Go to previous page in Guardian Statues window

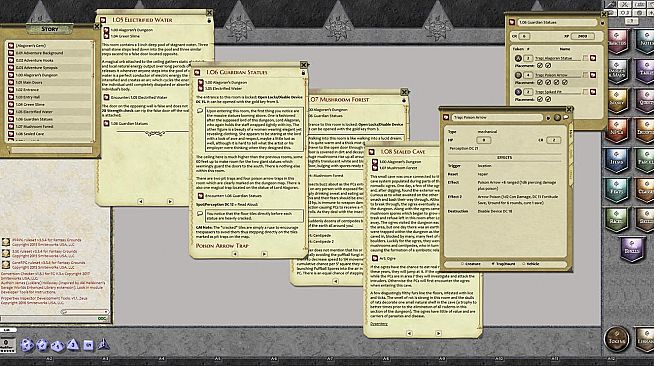[235, 254]
